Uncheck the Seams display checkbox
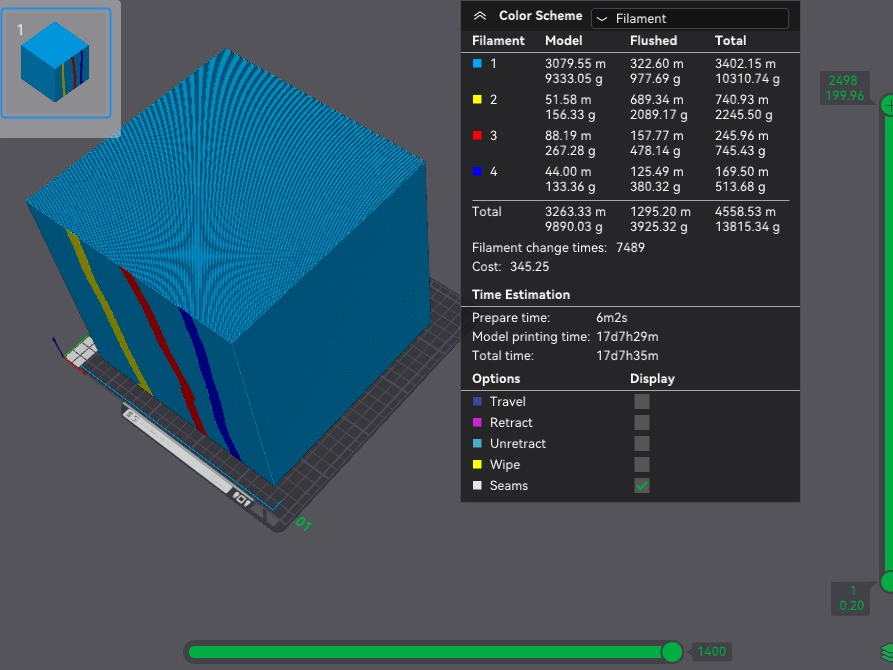Screen dimensions: 893x670 642,485
